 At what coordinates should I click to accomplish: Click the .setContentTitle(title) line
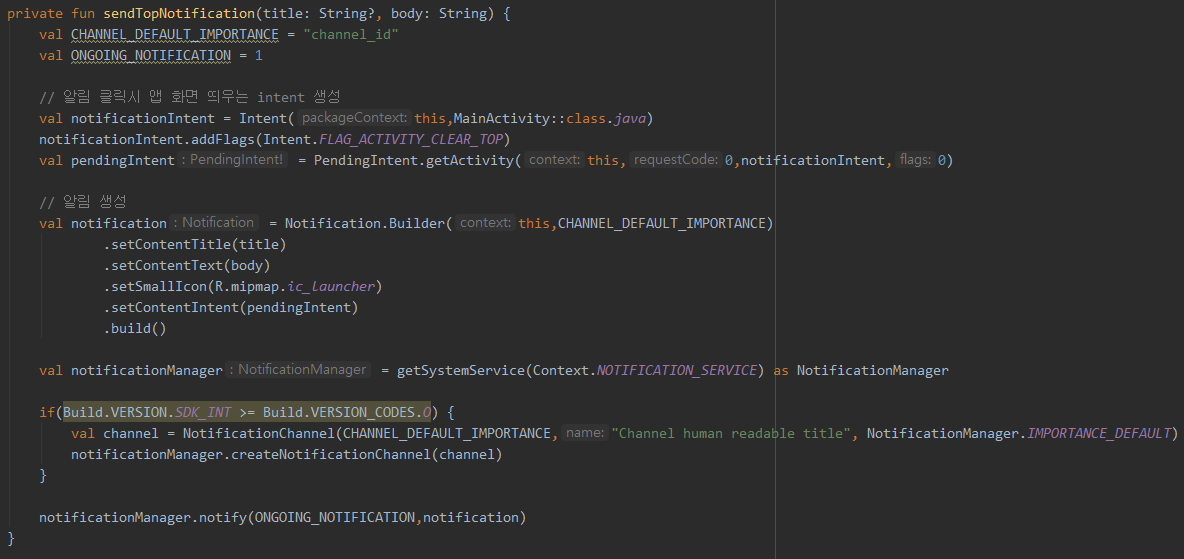195,244
